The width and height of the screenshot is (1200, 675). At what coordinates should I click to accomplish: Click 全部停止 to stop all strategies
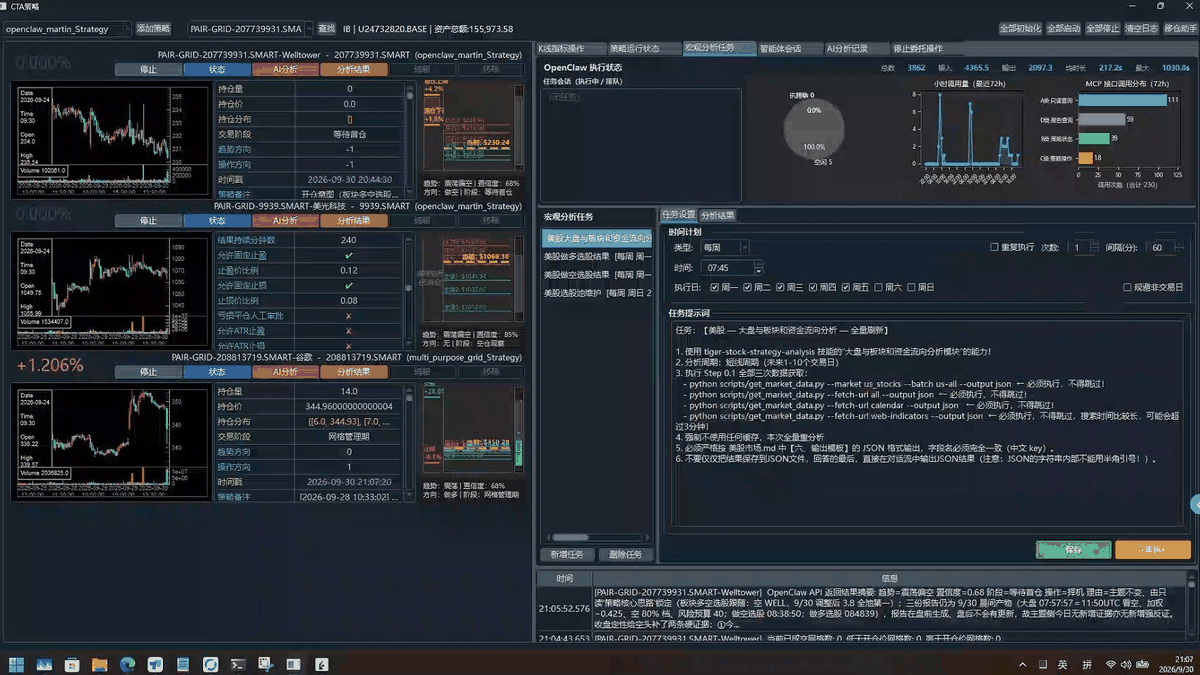tap(1102, 29)
